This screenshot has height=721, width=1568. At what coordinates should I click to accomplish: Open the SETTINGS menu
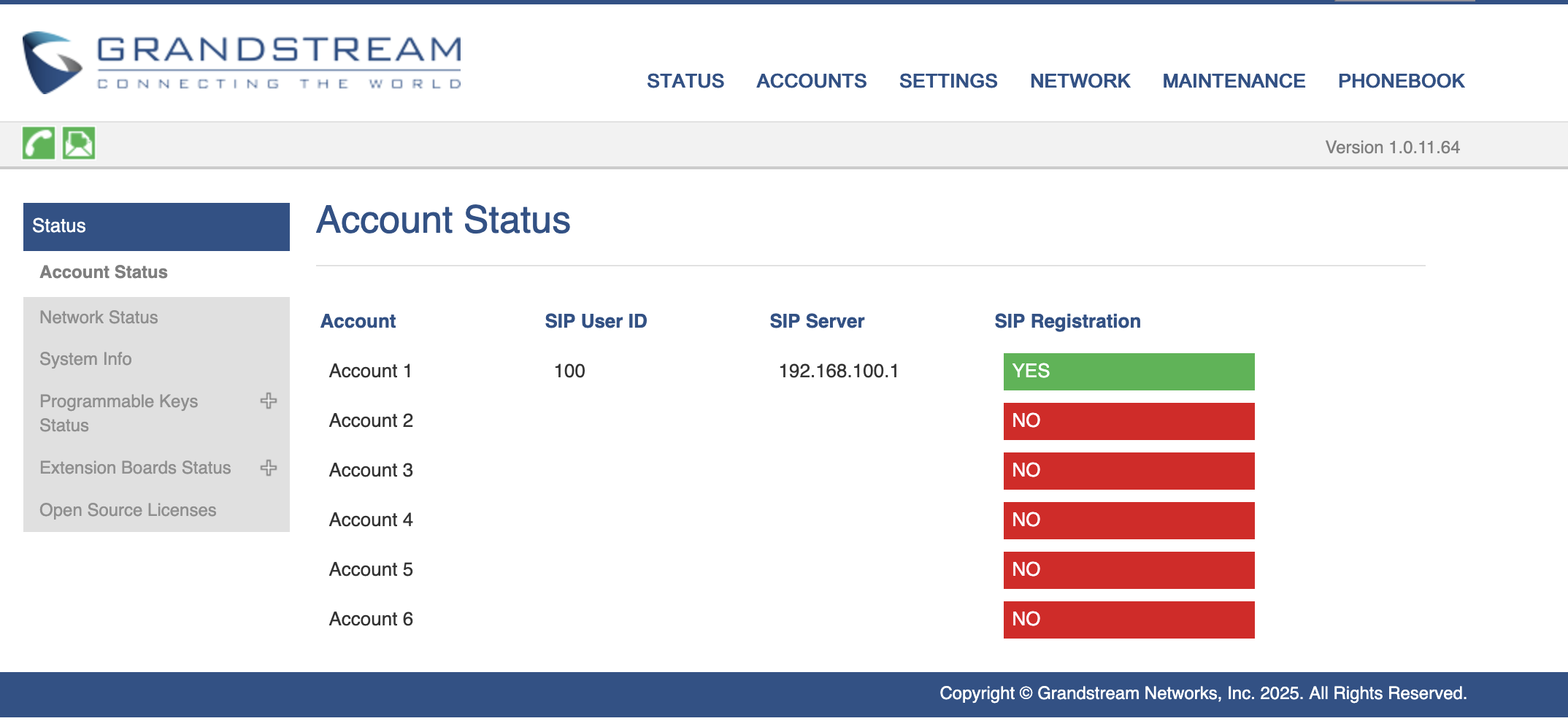click(948, 81)
